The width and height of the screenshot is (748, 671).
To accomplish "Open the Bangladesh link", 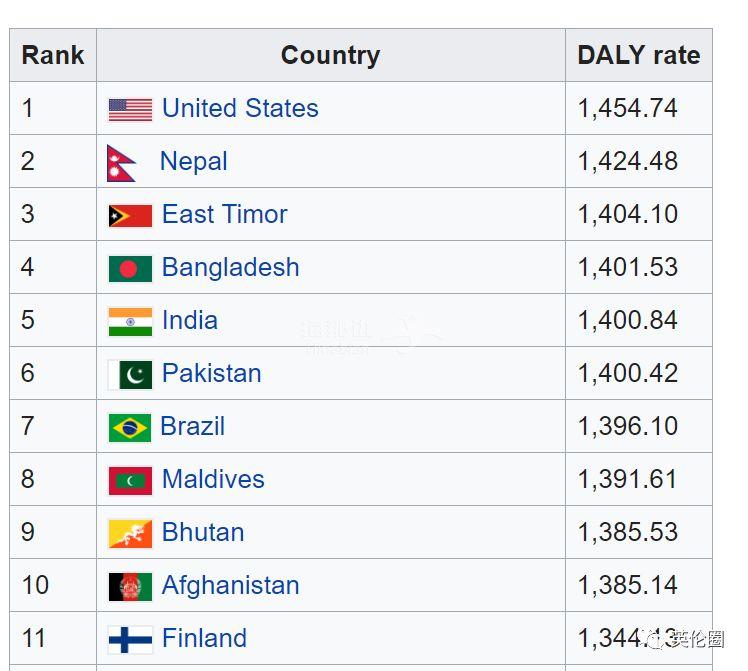I will 230,268.
